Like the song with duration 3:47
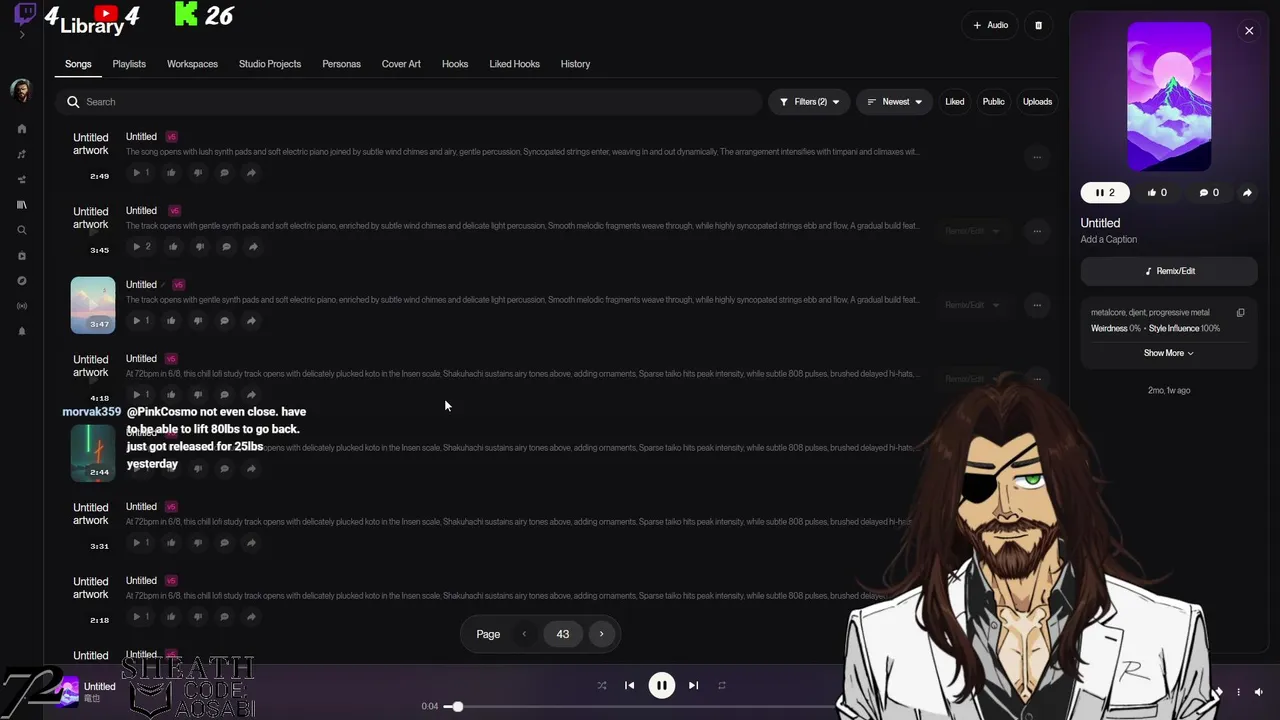Image resolution: width=1280 pixels, height=720 pixels. pos(171,321)
